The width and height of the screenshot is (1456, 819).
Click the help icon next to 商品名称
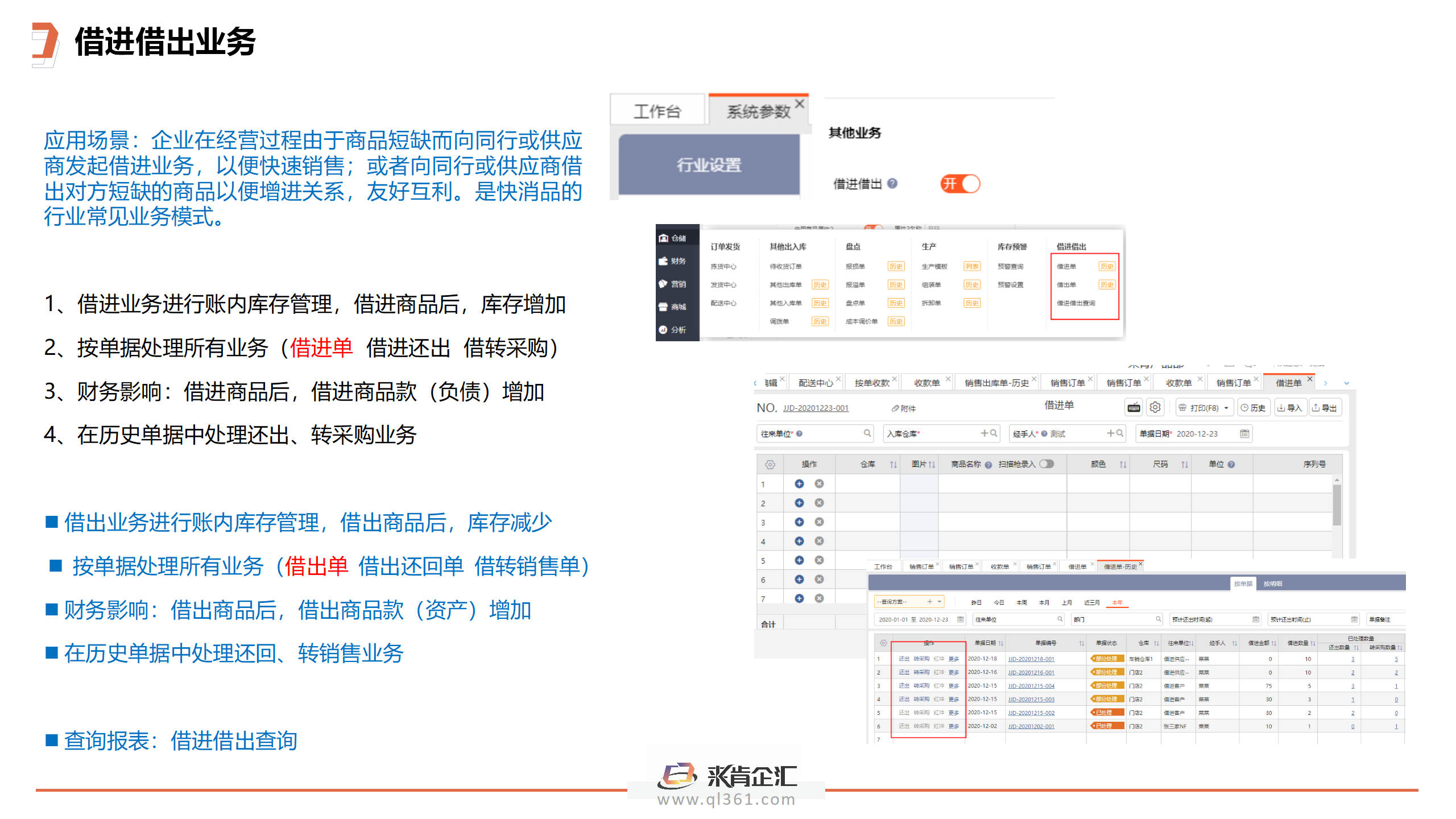(988, 465)
